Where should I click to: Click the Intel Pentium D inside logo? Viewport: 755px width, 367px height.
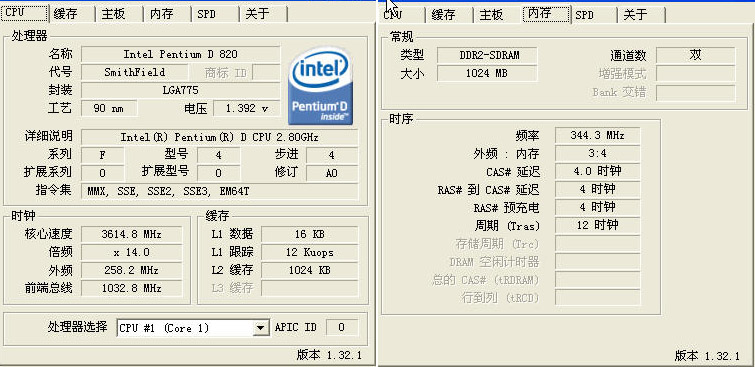(x=320, y=86)
